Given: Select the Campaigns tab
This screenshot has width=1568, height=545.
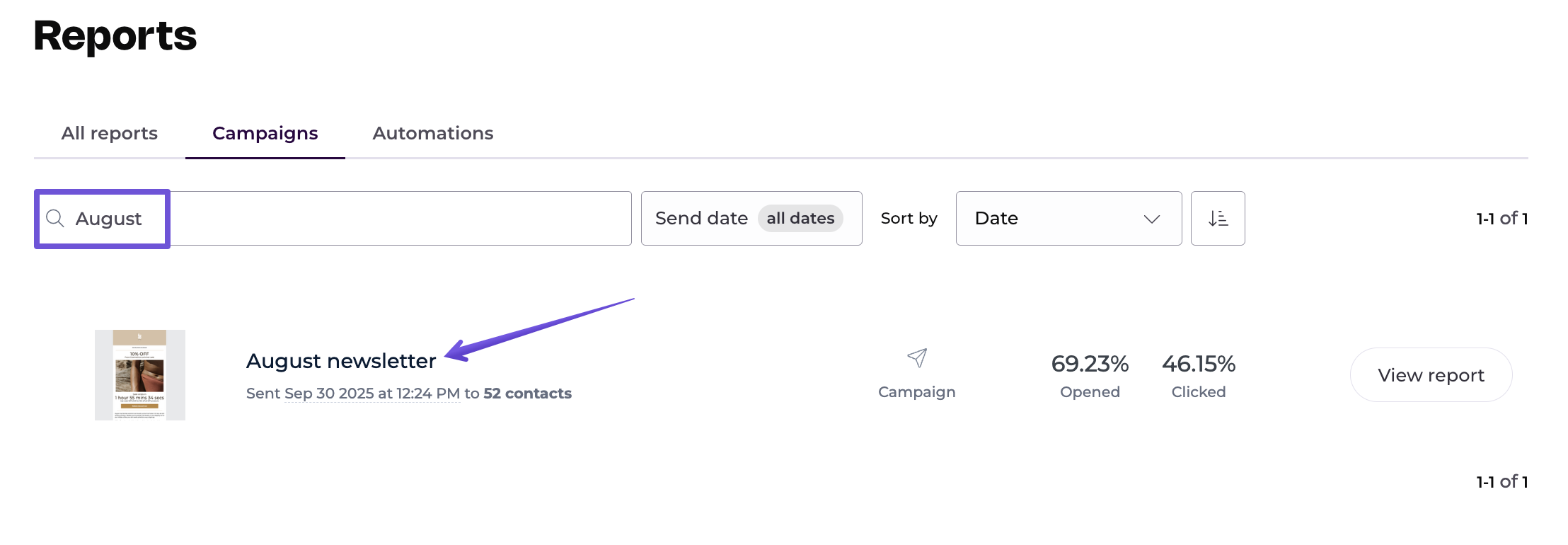Looking at the screenshot, I should (265, 133).
